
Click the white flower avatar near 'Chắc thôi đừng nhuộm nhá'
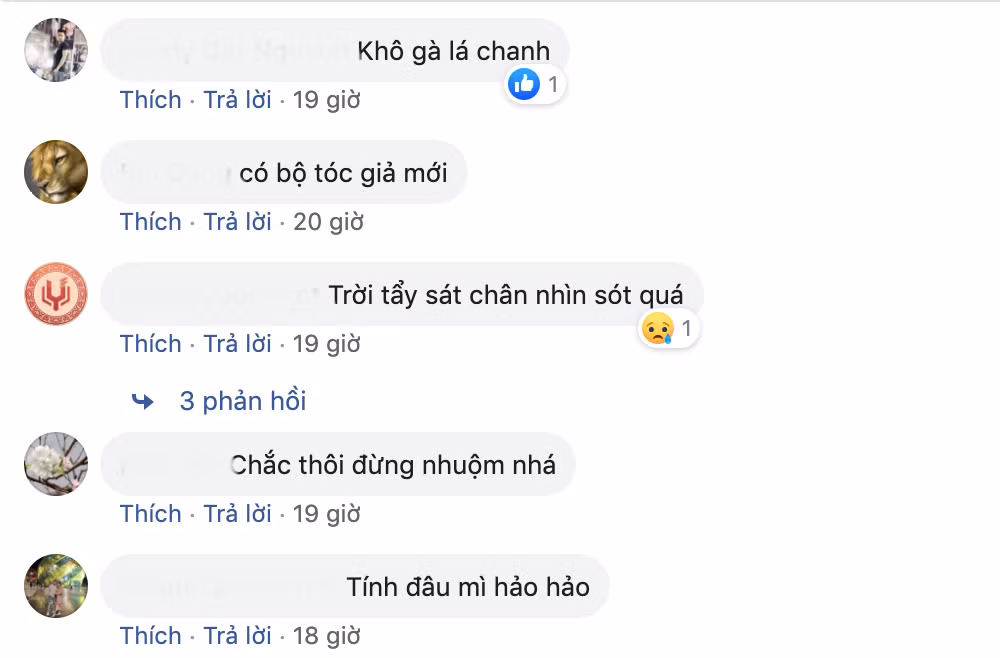pyautogui.click(x=55, y=464)
